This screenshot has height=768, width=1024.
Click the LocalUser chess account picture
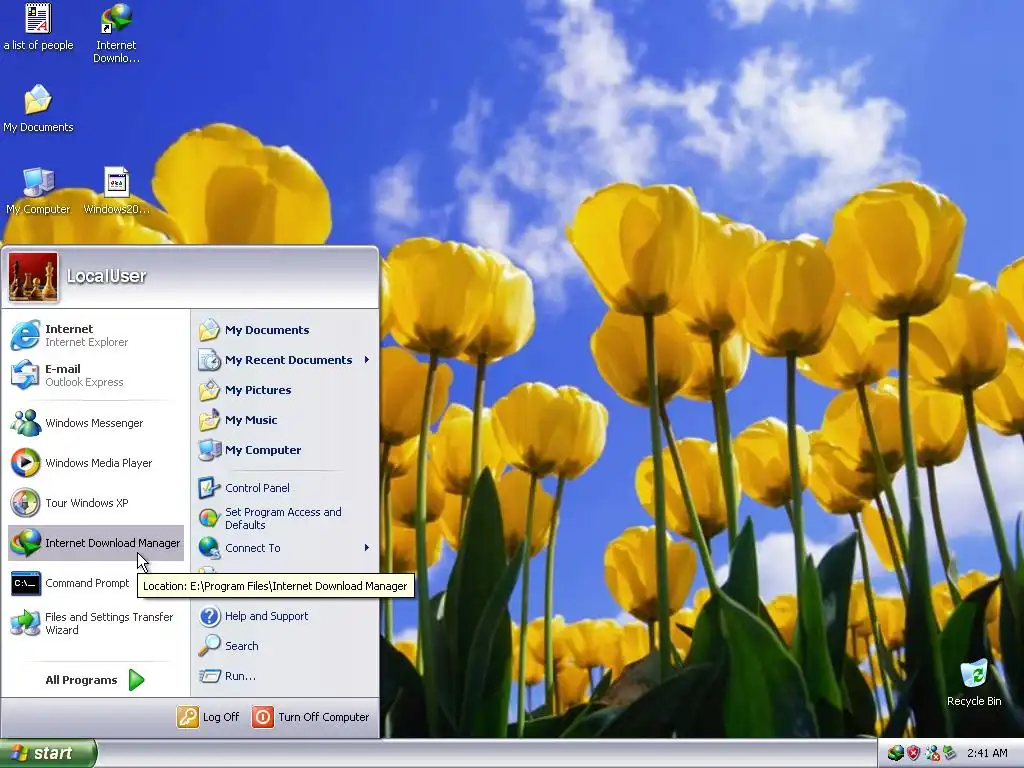click(x=33, y=277)
